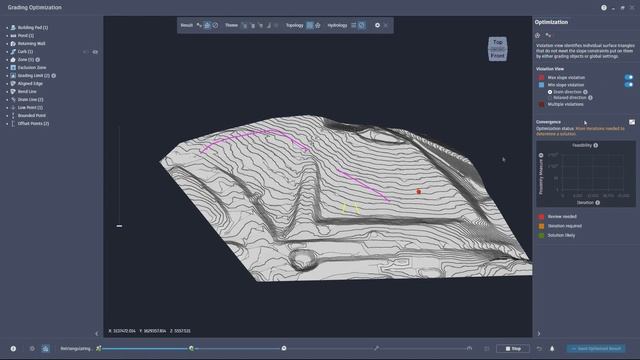The width and height of the screenshot is (640, 360).
Task: Click the Pond object icon
Action: coord(13,36)
